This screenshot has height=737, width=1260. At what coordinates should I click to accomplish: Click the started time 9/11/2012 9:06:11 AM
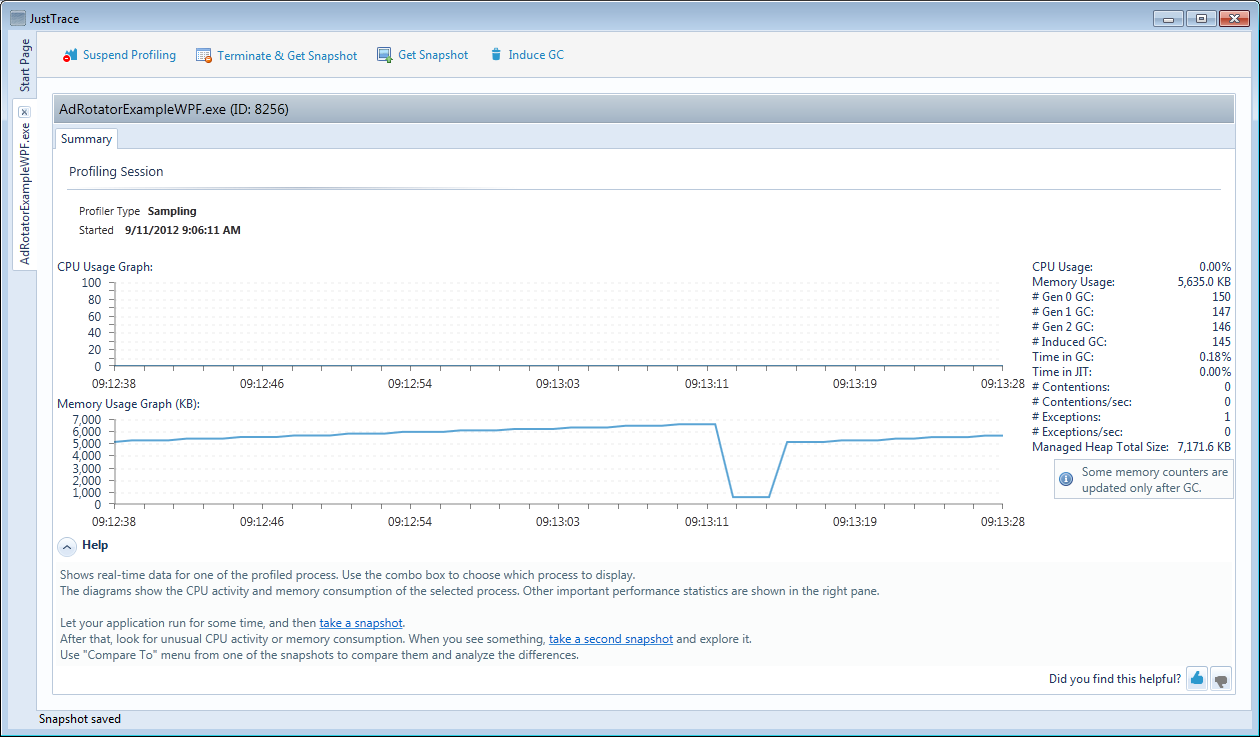(x=183, y=230)
